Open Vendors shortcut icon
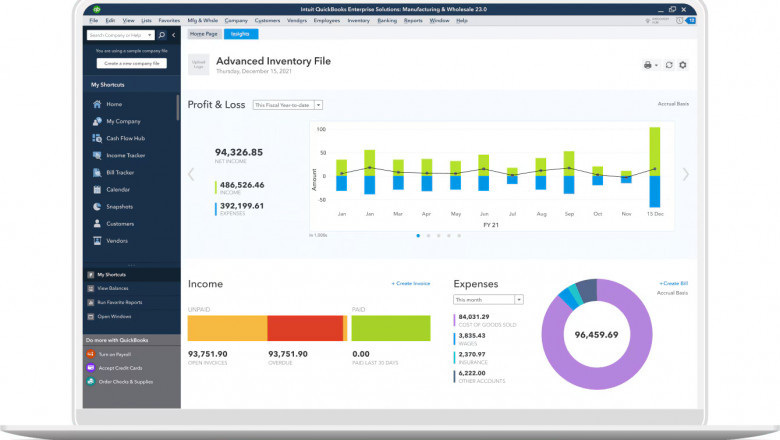The height and width of the screenshot is (440, 780). tap(97, 241)
